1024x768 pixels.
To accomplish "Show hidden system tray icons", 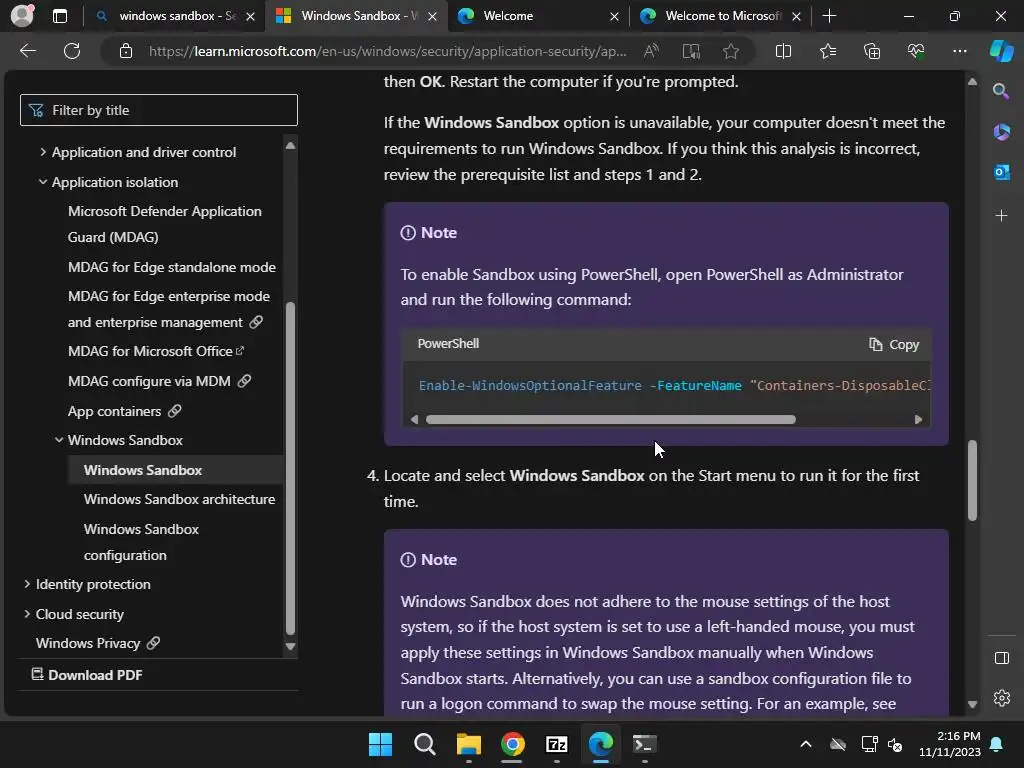I will [806, 744].
